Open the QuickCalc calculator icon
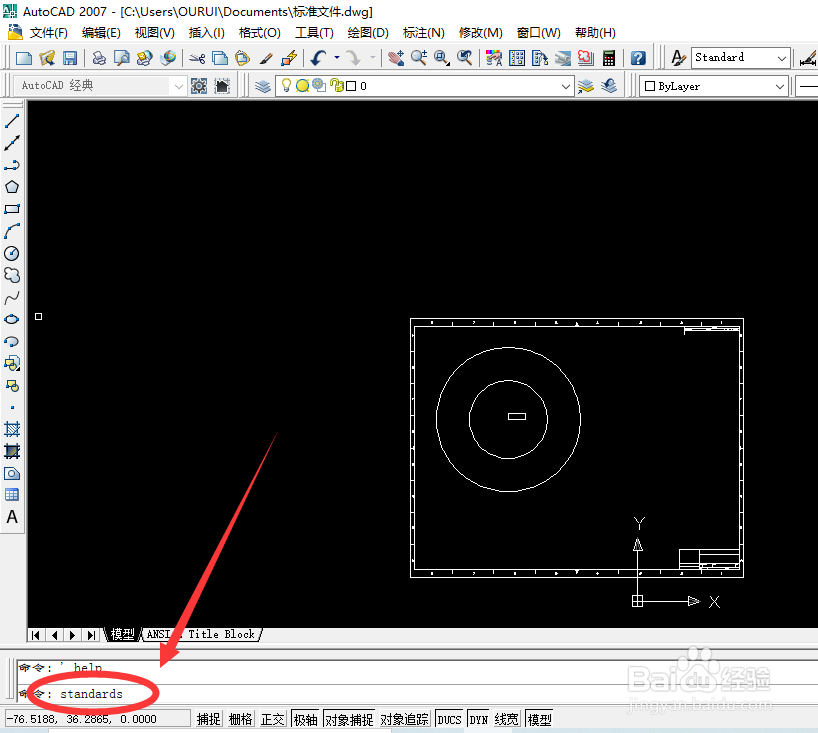The width and height of the screenshot is (818, 733). pyautogui.click(x=609, y=58)
